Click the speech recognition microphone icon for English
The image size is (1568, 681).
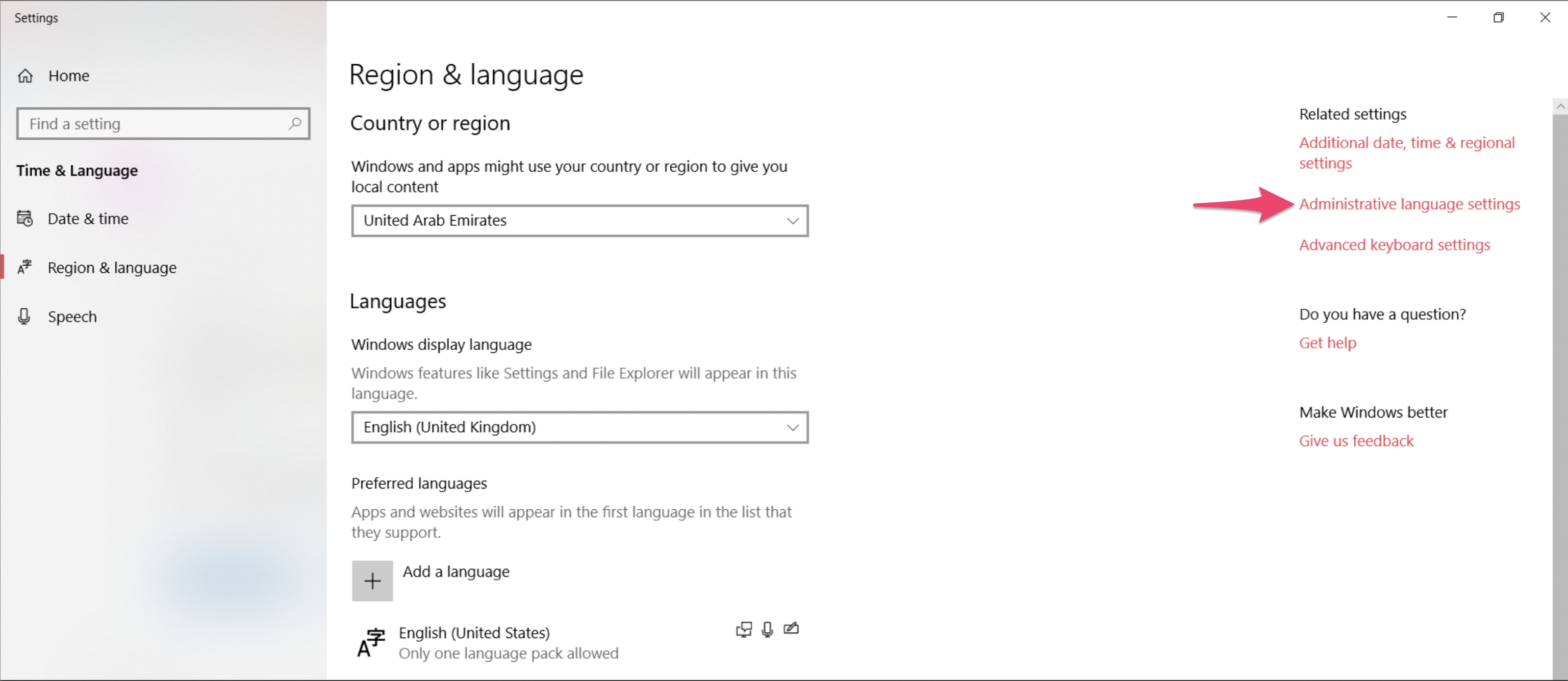(768, 630)
